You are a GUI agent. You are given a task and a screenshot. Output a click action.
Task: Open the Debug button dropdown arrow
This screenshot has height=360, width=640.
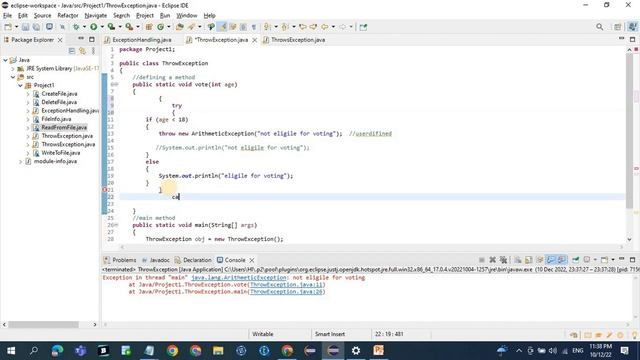(x=84, y=27)
